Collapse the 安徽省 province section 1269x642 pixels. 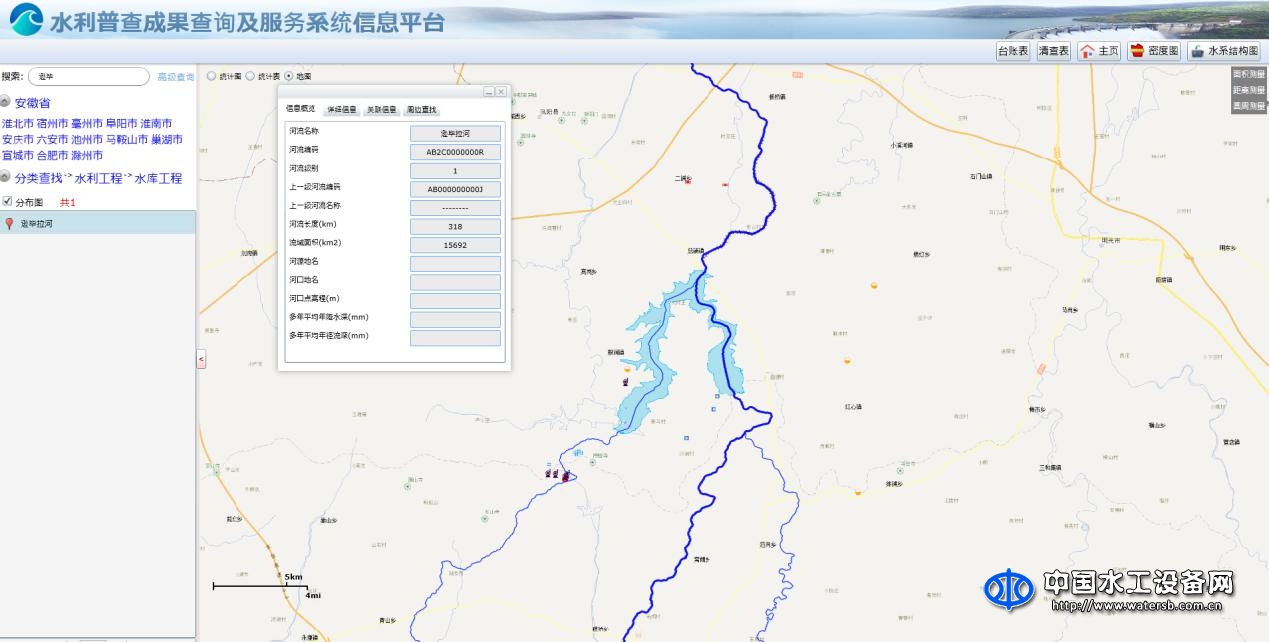[x=6, y=102]
